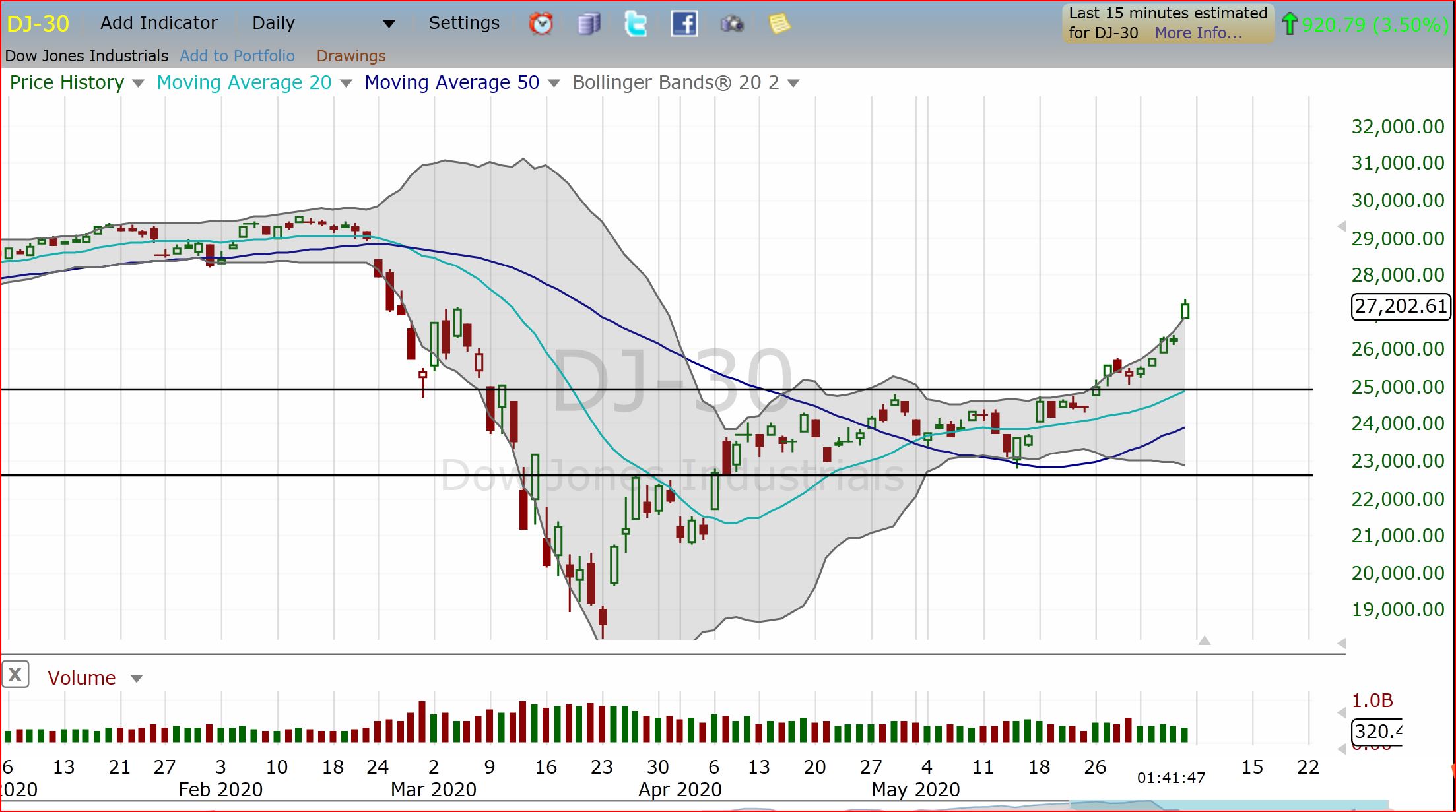Click left arrow beside the 29,000 price level
The height and width of the screenshot is (812, 1456).
pyautogui.click(x=1341, y=226)
